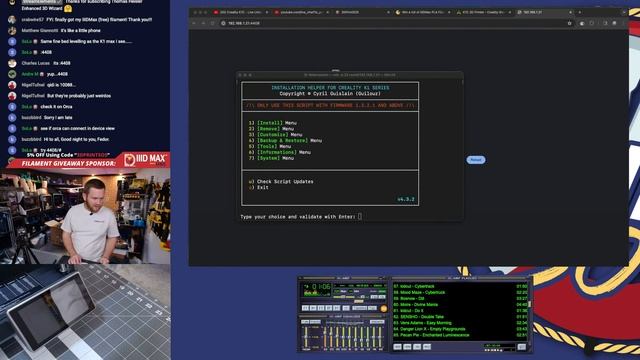The width and height of the screenshot is (640, 360).
Task: Click the '[Informations] Menu' line in terminal
Action: (280, 152)
